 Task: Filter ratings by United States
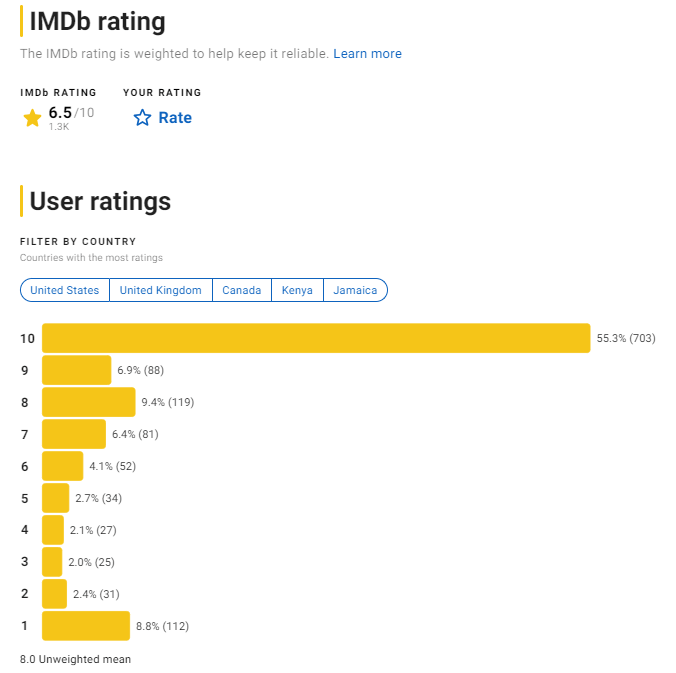coord(65,290)
